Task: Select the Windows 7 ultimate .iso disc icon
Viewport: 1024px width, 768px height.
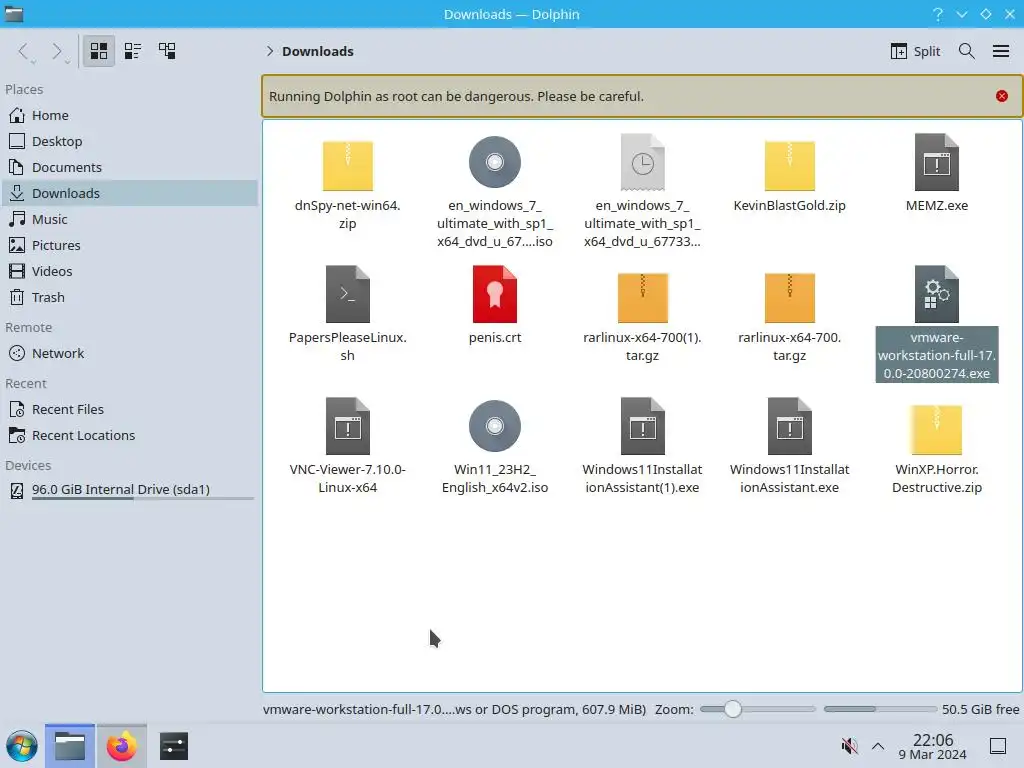Action: pyautogui.click(x=494, y=163)
